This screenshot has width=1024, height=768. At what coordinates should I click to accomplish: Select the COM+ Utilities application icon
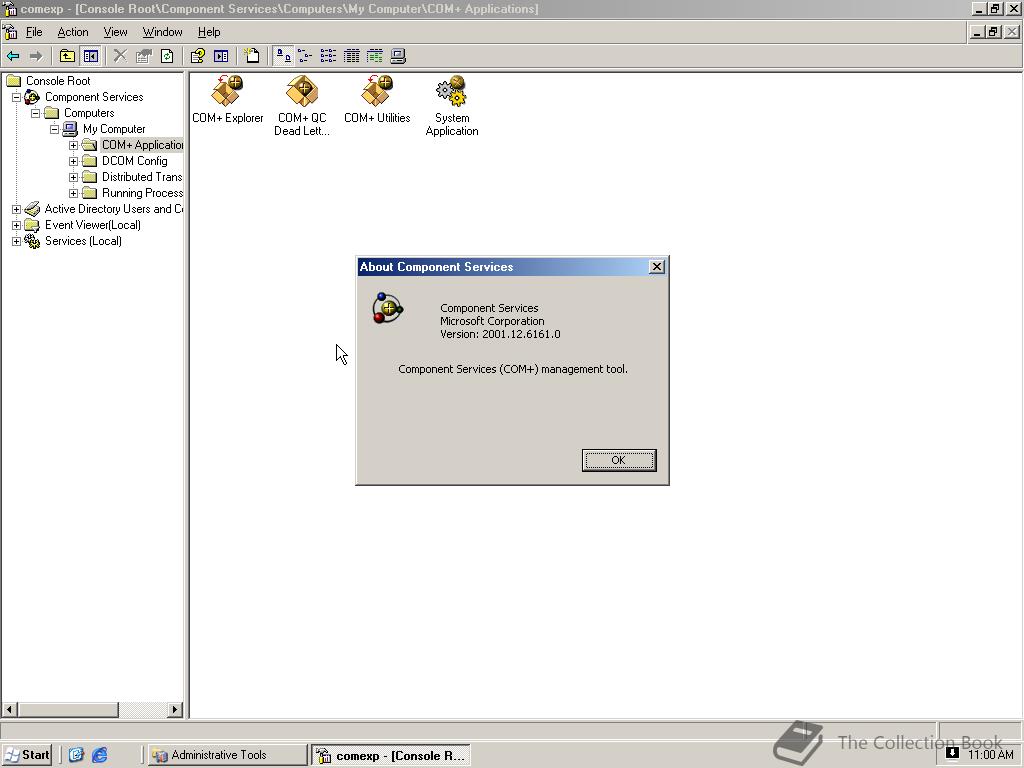tap(377, 100)
